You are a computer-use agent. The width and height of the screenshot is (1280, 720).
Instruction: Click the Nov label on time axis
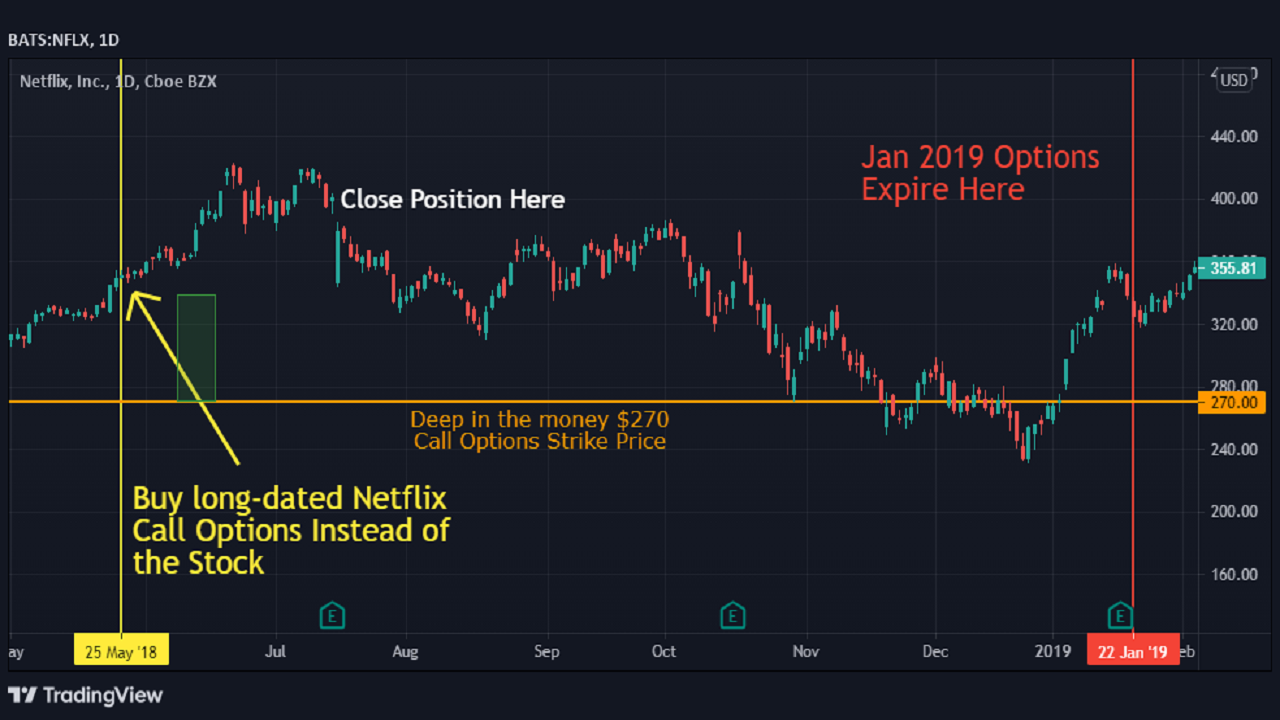pos(806,651)
